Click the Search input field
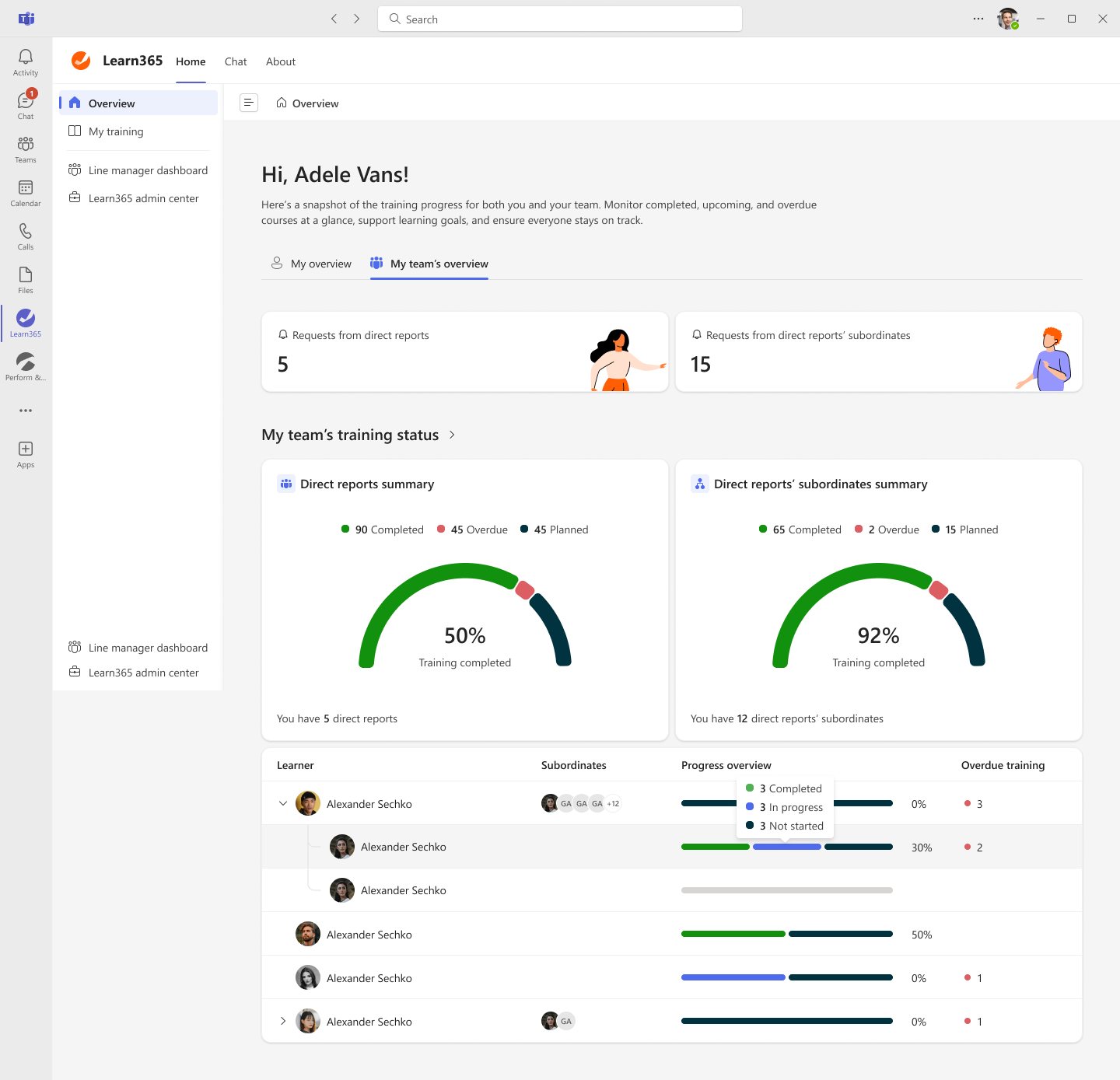 tap(560, 19)
